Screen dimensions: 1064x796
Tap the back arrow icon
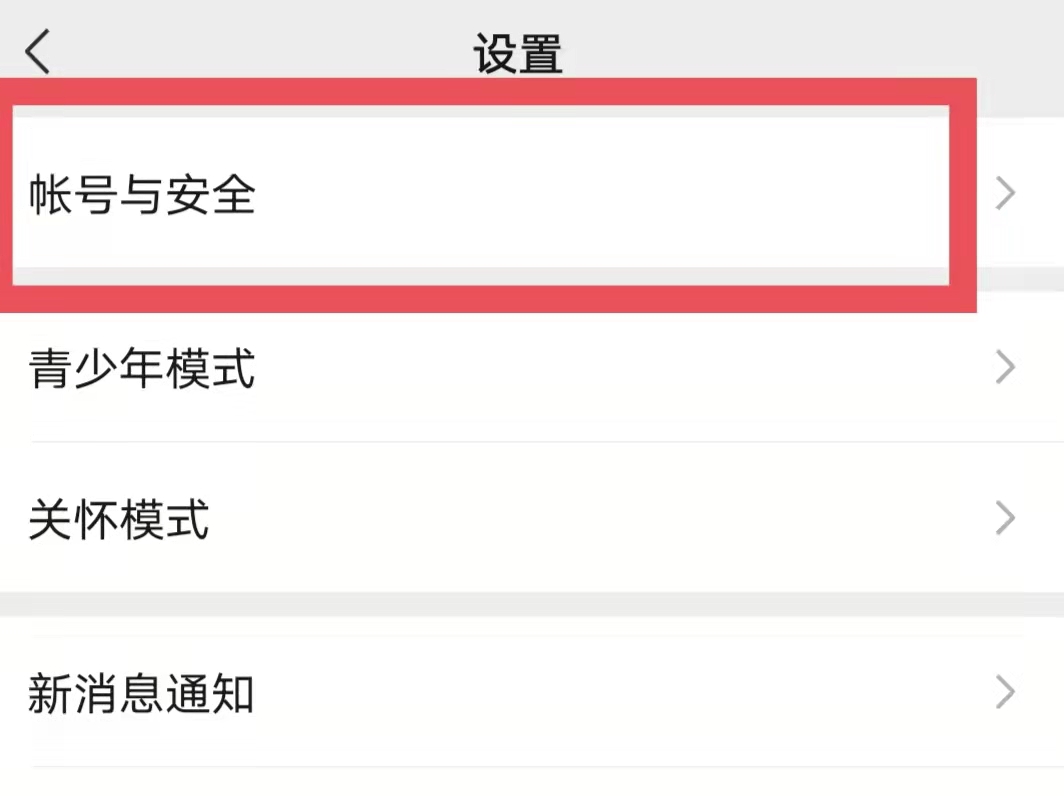click(38, 52)
